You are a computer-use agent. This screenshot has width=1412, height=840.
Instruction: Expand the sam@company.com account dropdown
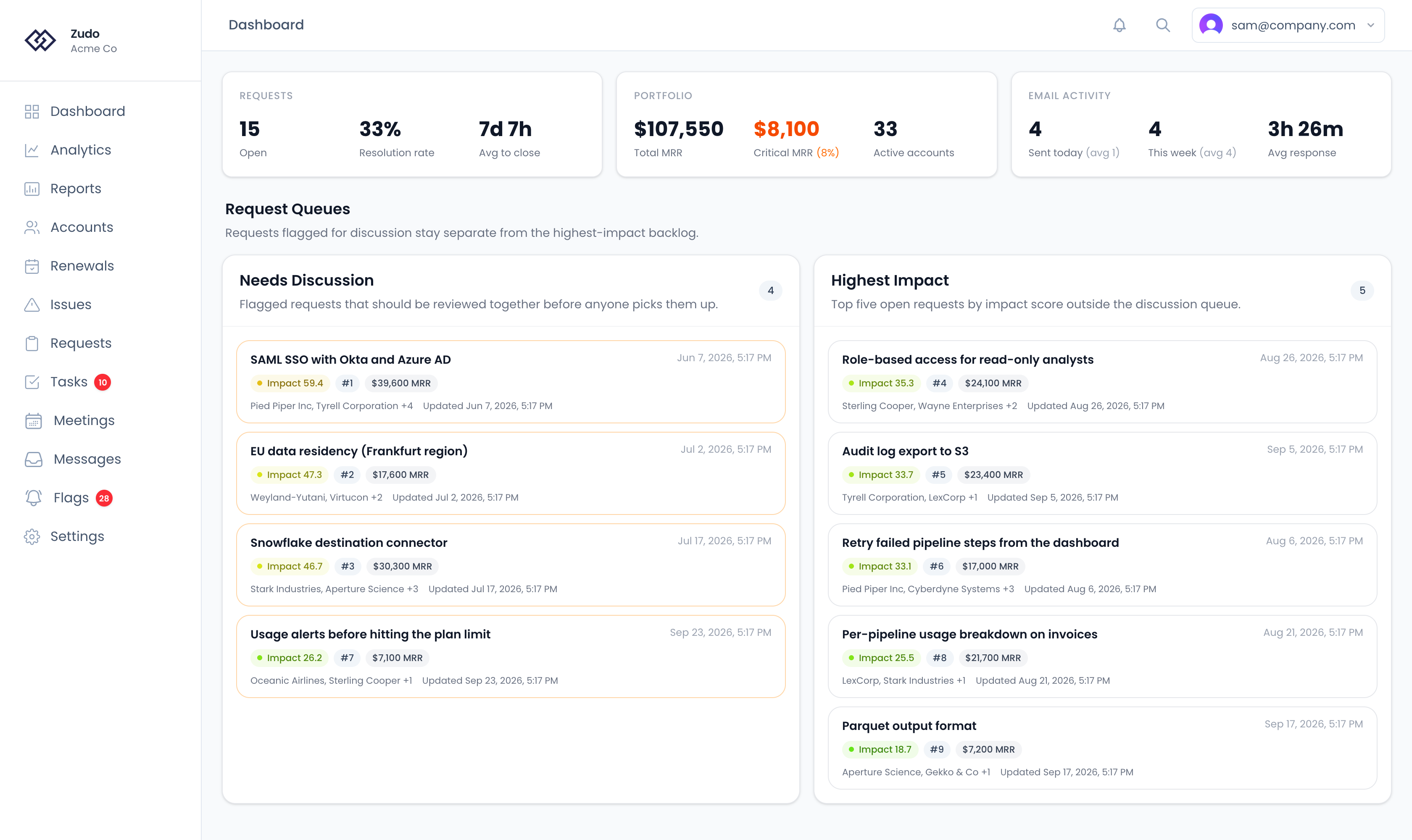[1288, 25]
